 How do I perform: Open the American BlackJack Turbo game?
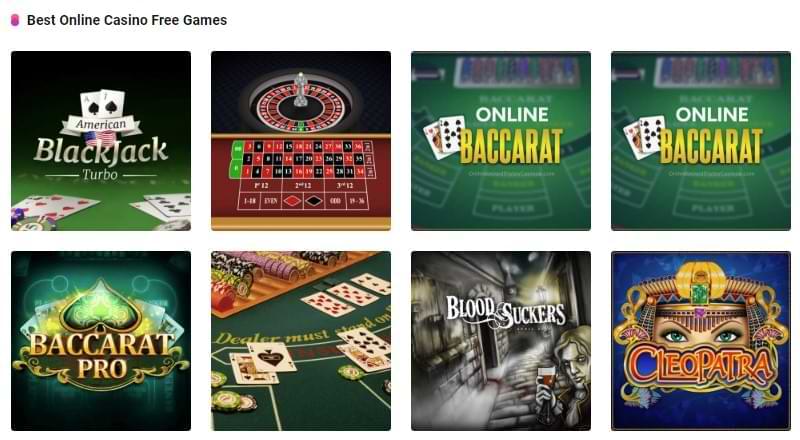tap(101, 141)
